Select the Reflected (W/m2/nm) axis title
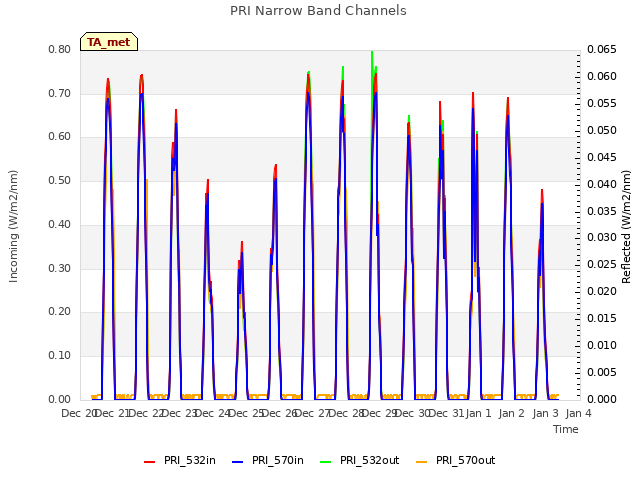 (626, 227)
